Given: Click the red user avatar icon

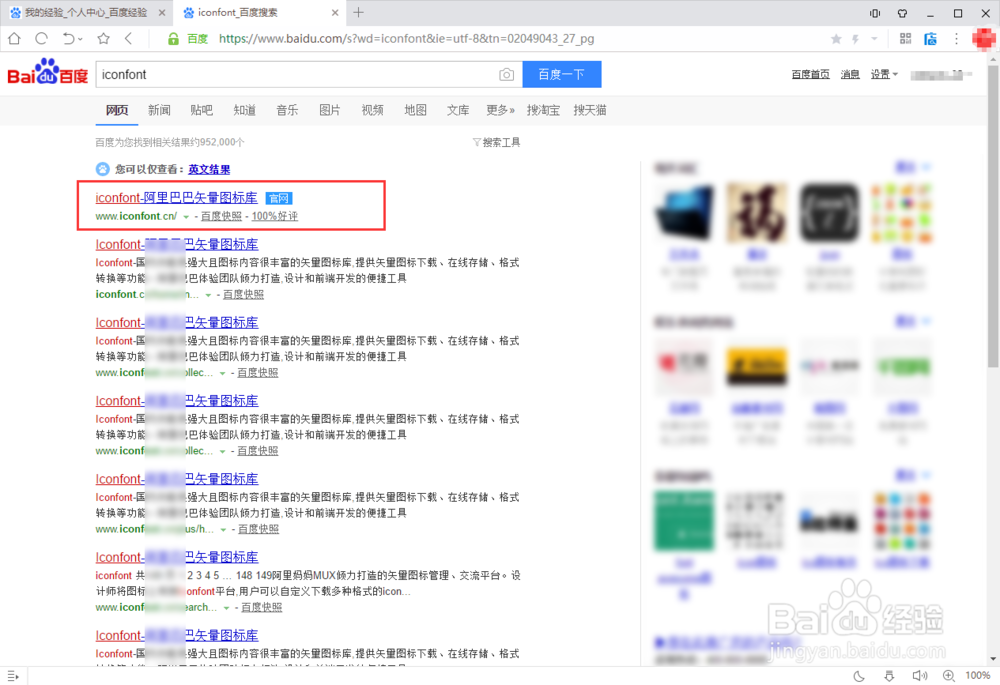Looking at the screenshot, I should pos(984,38).
